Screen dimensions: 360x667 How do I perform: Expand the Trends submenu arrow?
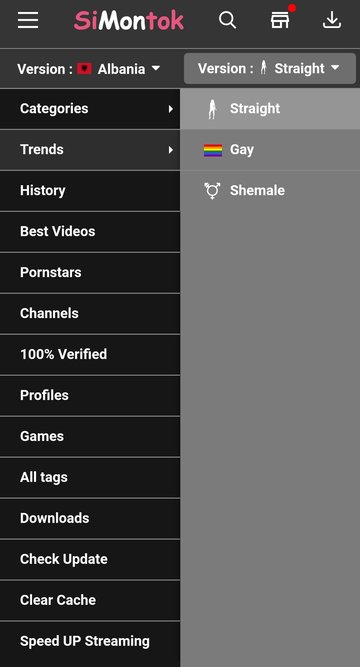[171, 150]
